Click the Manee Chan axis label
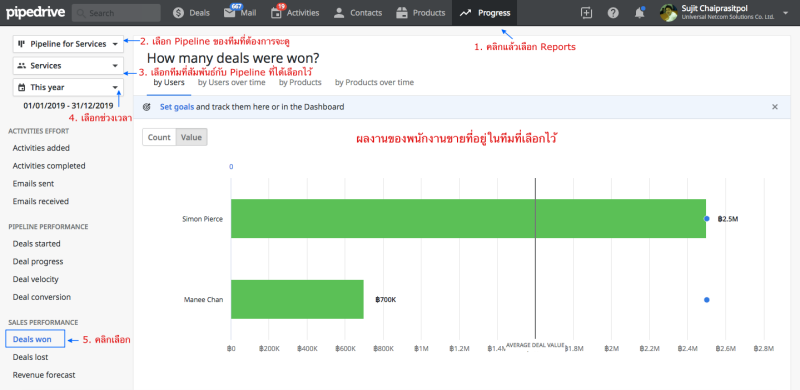 point(203,300)
